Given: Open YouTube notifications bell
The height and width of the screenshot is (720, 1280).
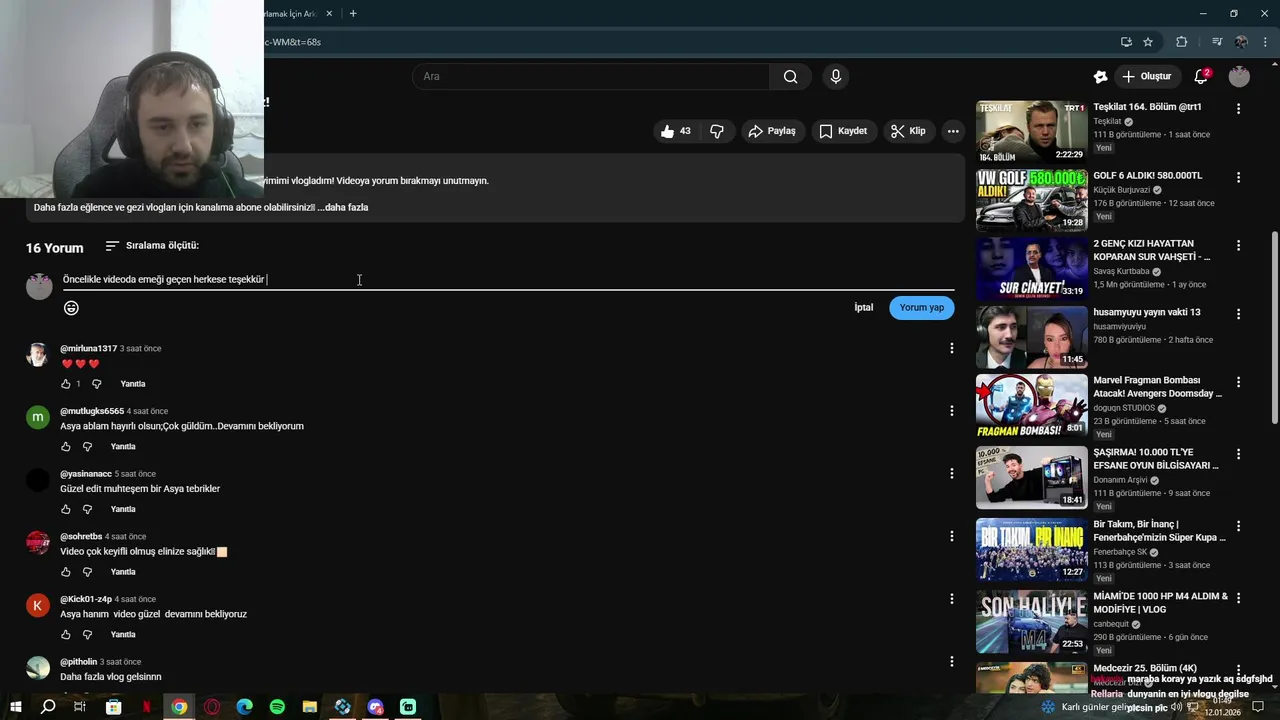Looking at the screenshot, I should (1201, 77).
